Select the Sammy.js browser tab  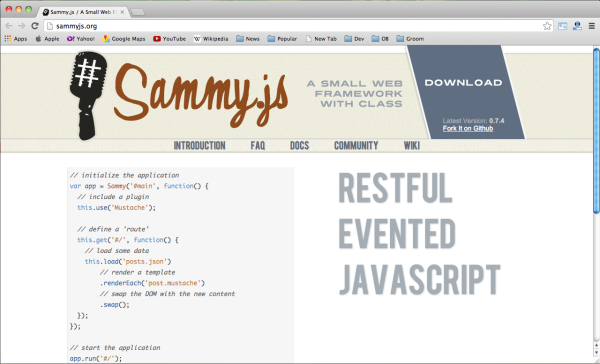(82, 12)
